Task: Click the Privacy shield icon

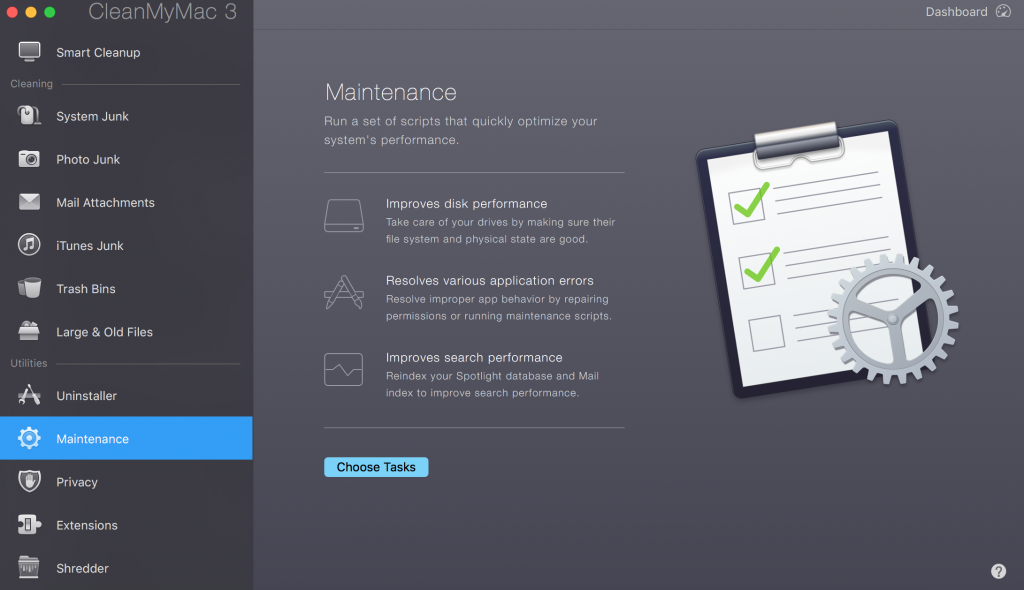Action: [x=29, y=482]
